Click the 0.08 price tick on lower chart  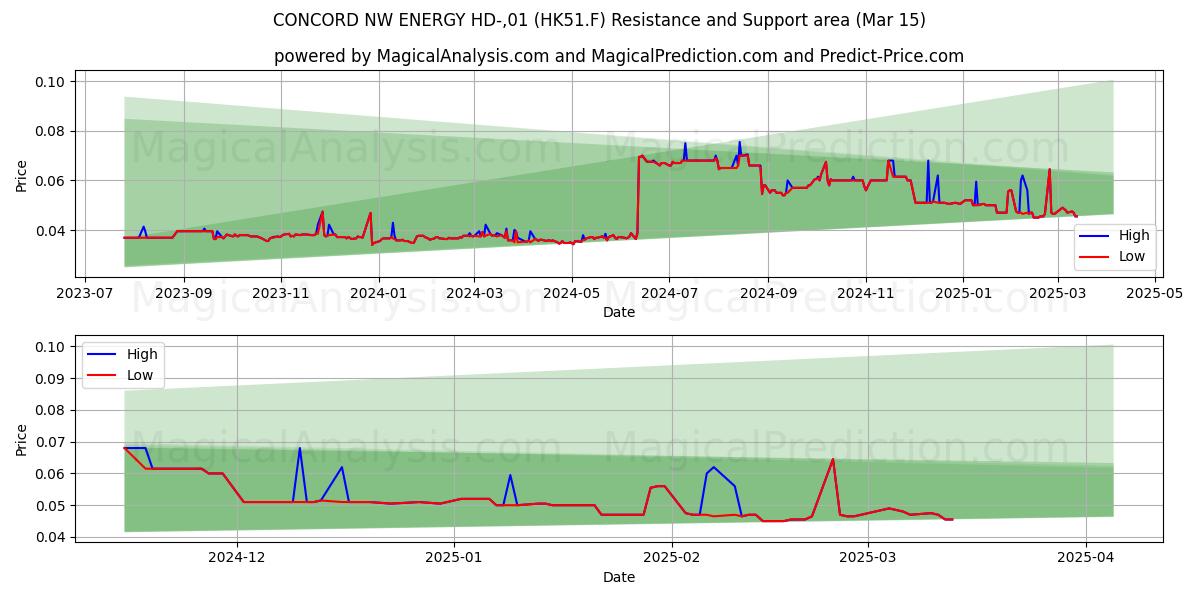point(51,411)
